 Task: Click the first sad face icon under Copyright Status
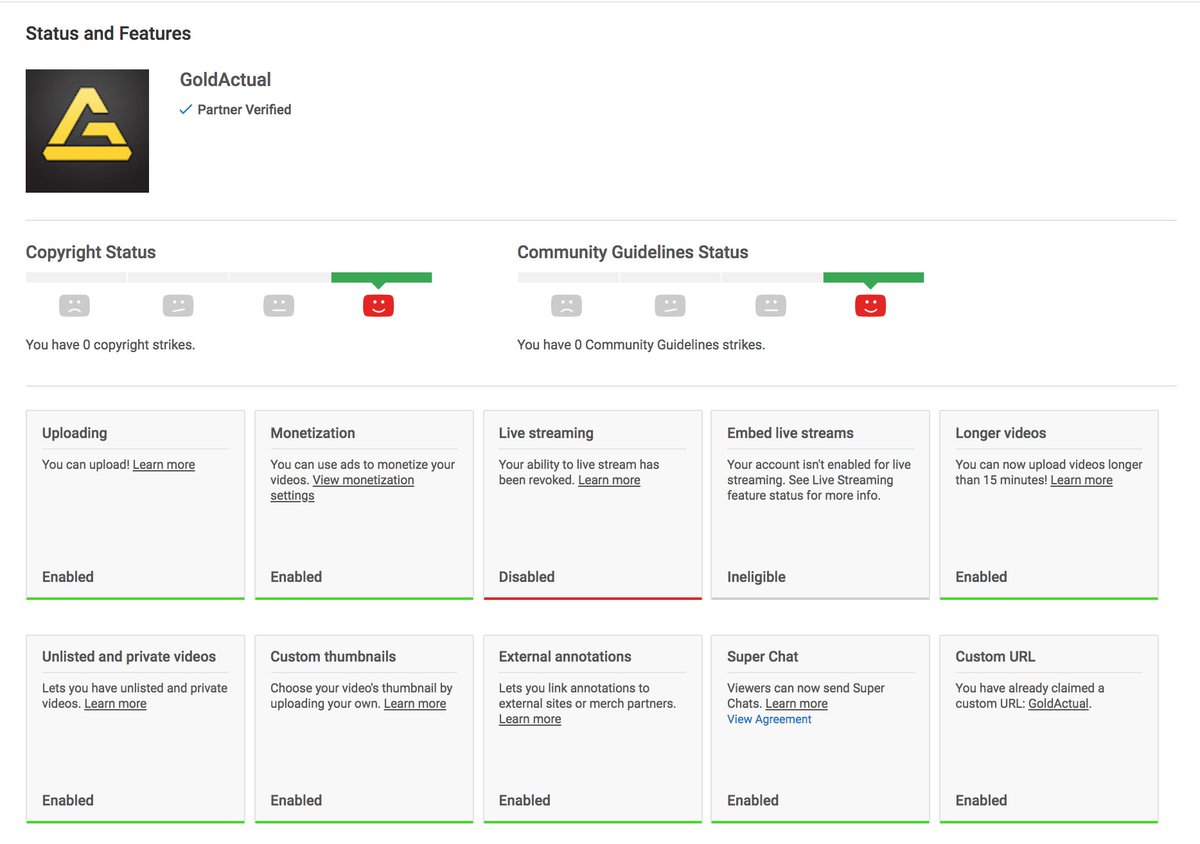coord(74,306)
